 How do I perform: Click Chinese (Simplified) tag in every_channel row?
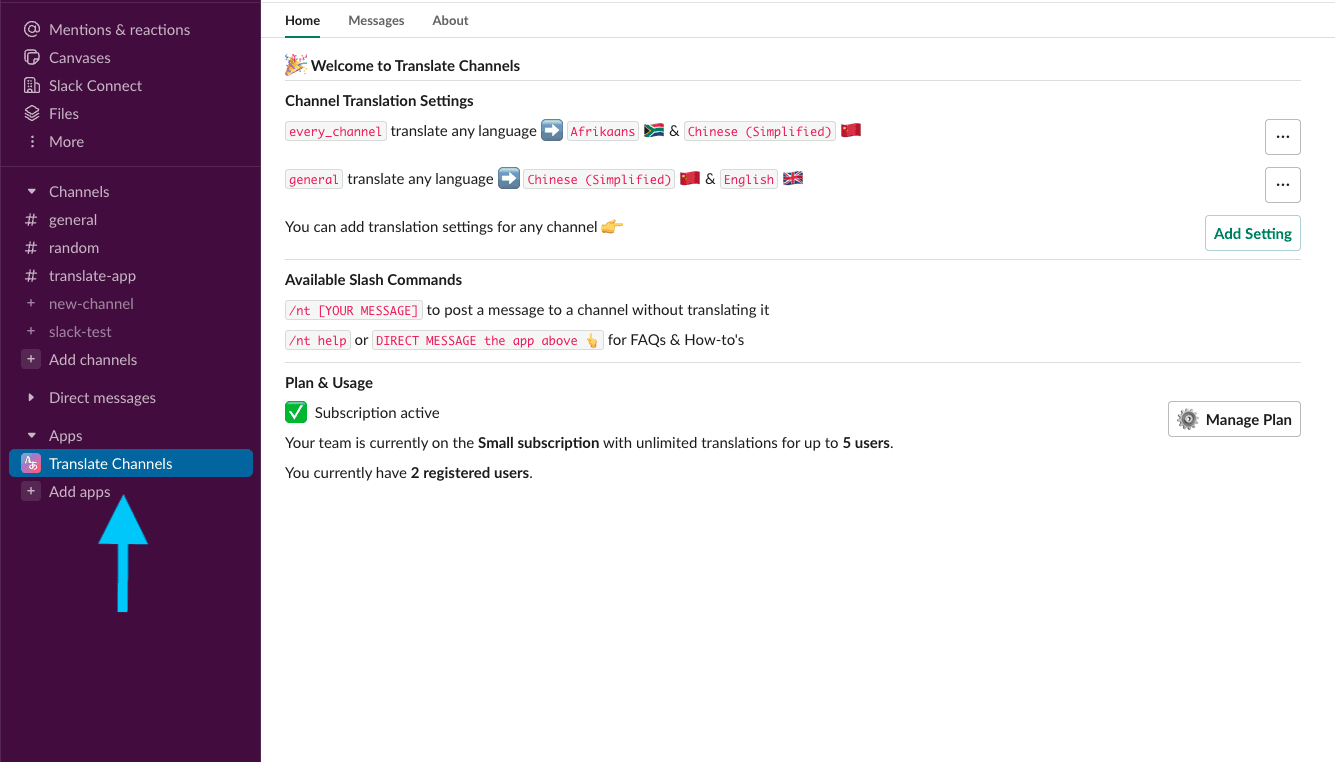(x=760, y=131)
